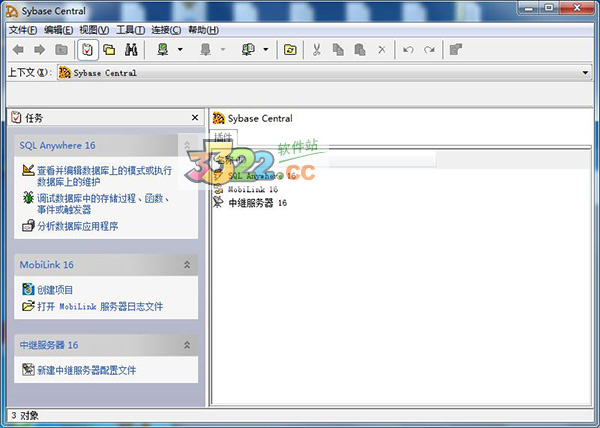Screen dimensions: 600x428
Task: Click the Forward arrow toolbar icon
Action: click(40, 50)
